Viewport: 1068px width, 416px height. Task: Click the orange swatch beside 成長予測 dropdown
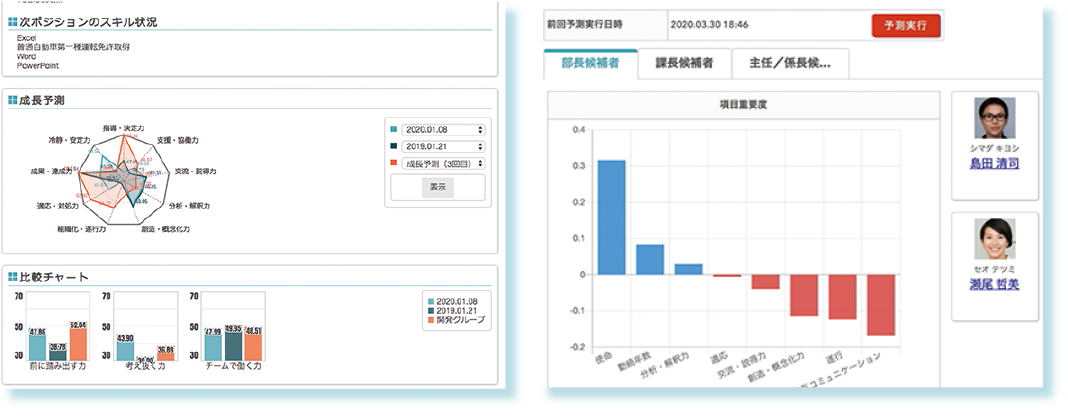click(x=394, y=163)
